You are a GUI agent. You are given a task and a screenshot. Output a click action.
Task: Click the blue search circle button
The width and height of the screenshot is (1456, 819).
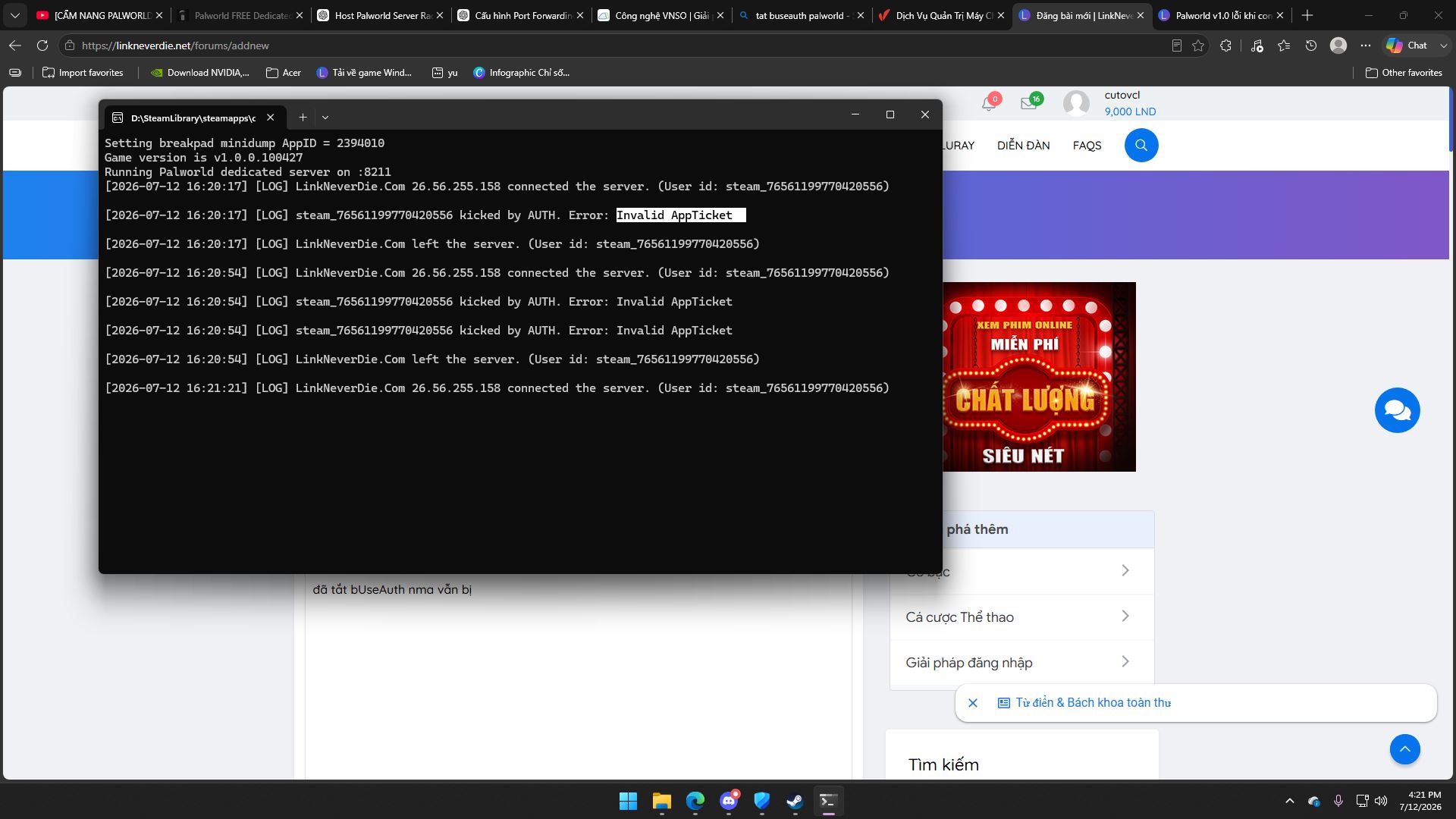pos(1141,145)
